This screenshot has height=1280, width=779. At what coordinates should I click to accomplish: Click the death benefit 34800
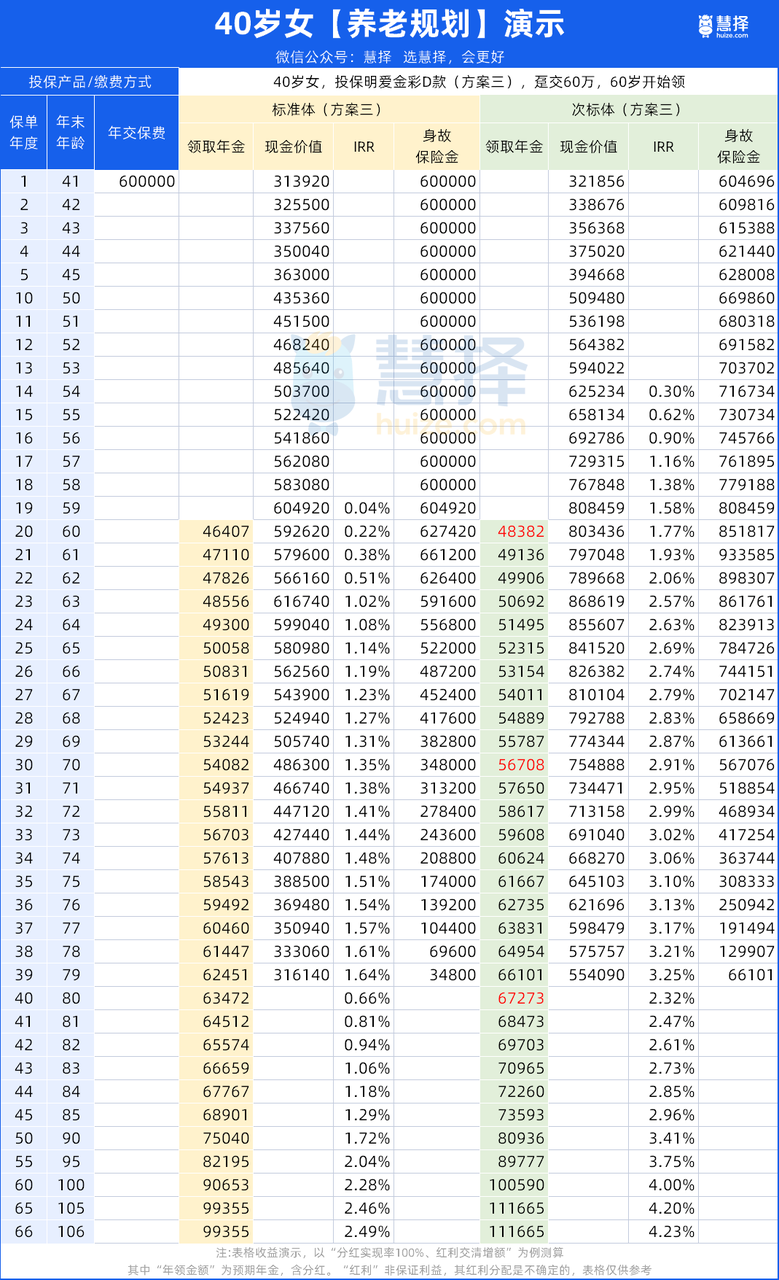(x=453, y=975)
